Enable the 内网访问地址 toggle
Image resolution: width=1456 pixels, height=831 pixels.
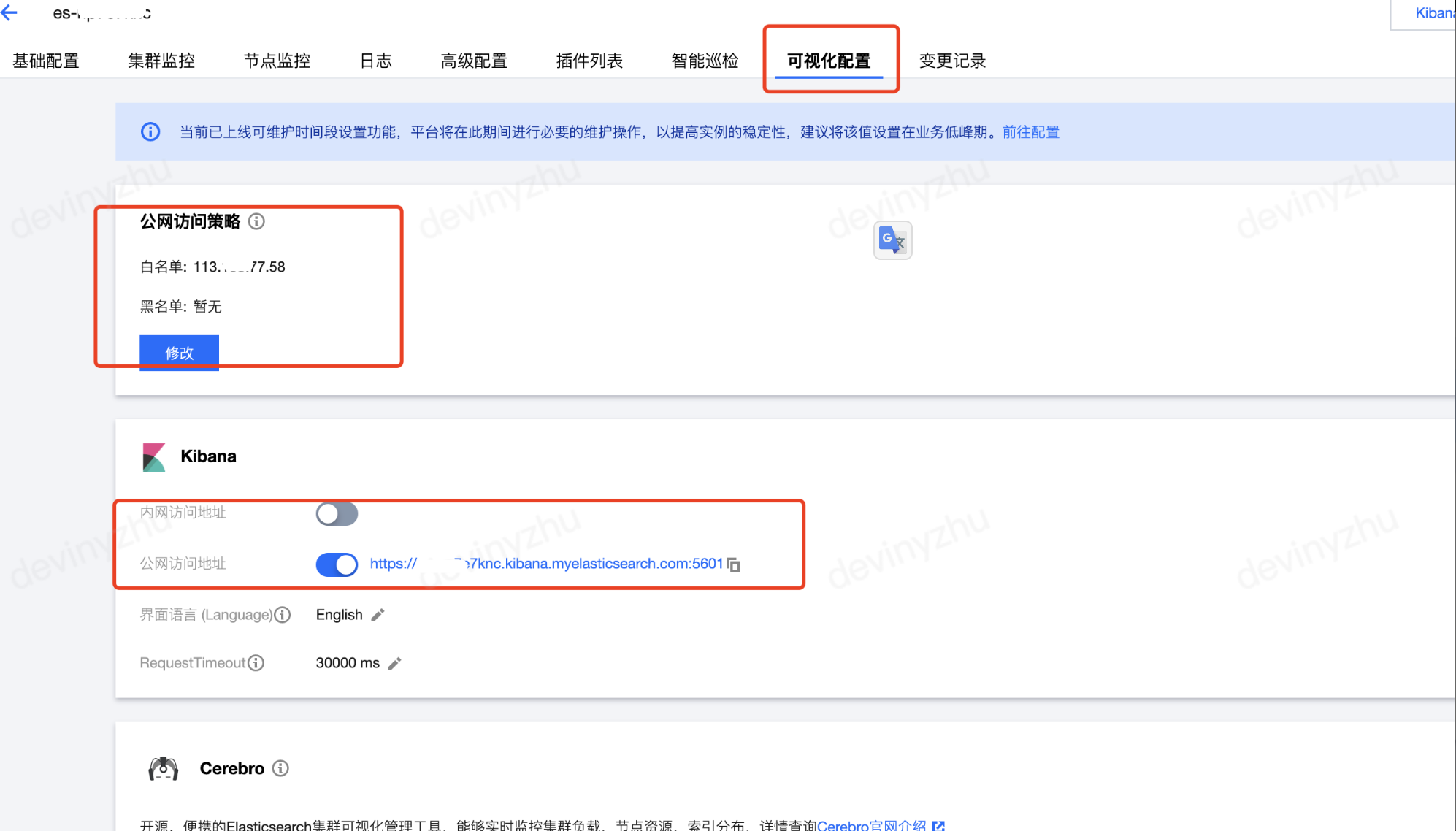[337, 513]
